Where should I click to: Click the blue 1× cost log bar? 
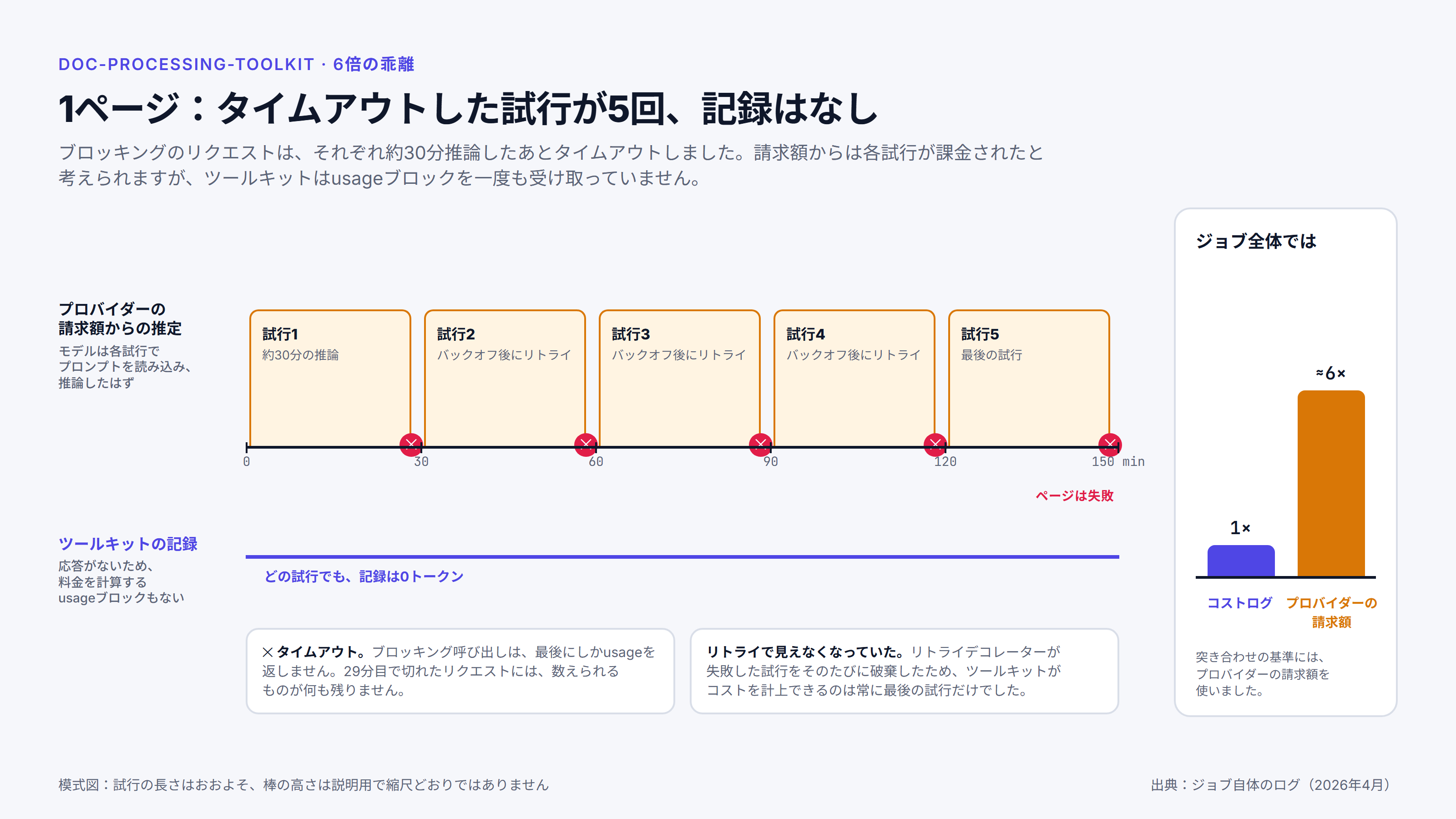coord(1241,561)
